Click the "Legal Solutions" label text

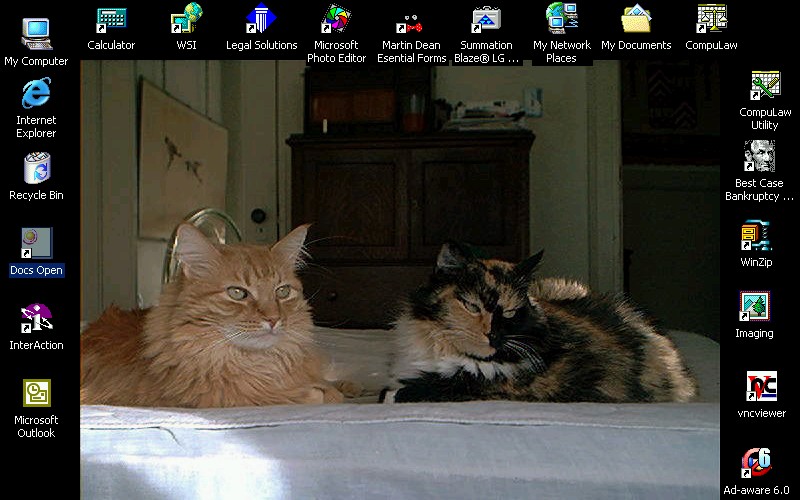click(x=261, y=45)
